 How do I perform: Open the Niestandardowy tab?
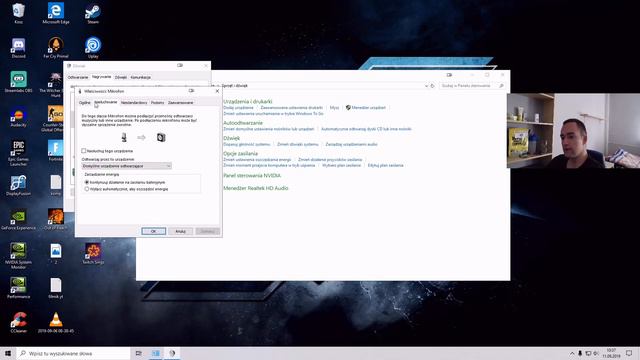134,103
